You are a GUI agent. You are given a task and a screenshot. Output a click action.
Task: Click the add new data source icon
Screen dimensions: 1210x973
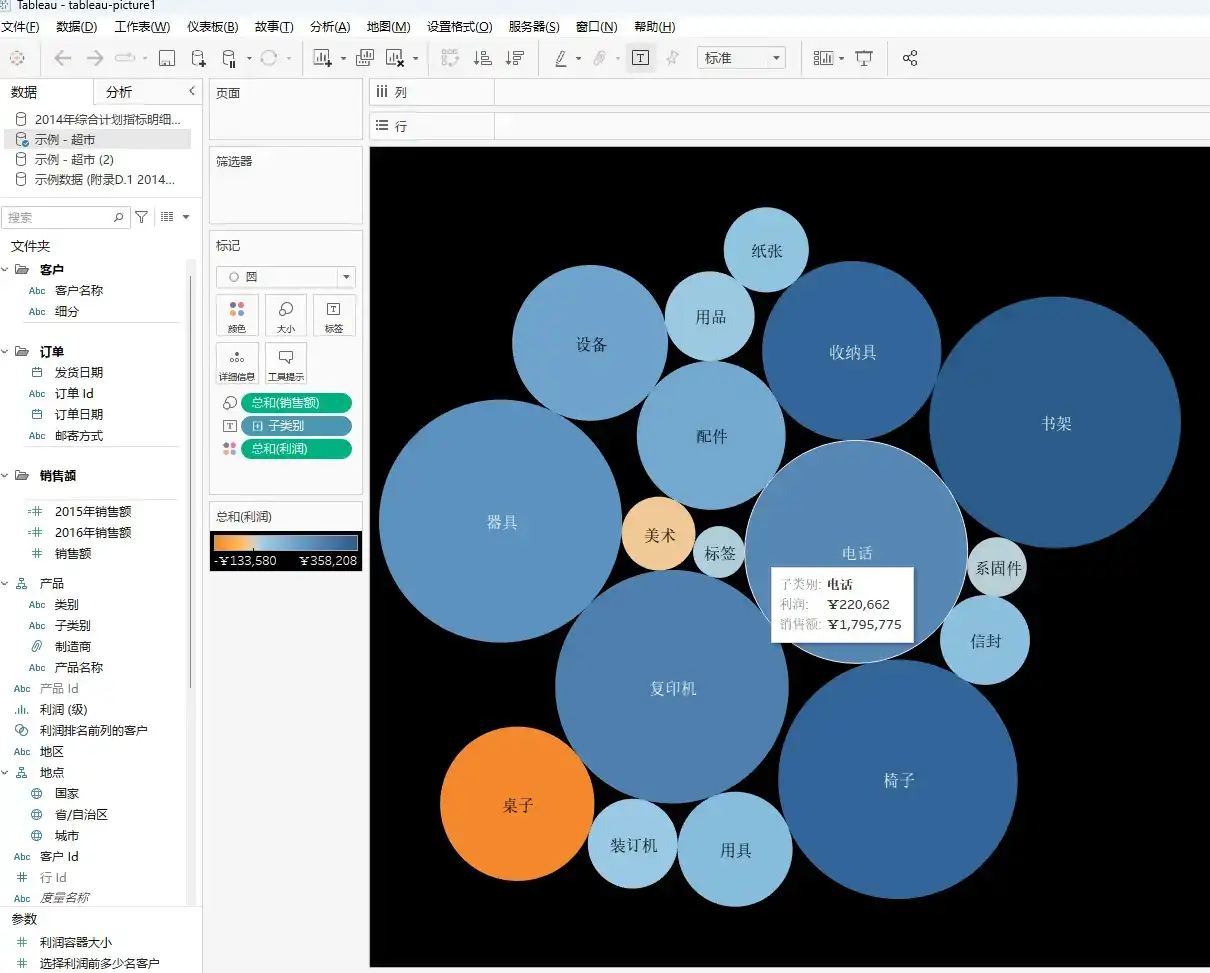tap(198, 58)
